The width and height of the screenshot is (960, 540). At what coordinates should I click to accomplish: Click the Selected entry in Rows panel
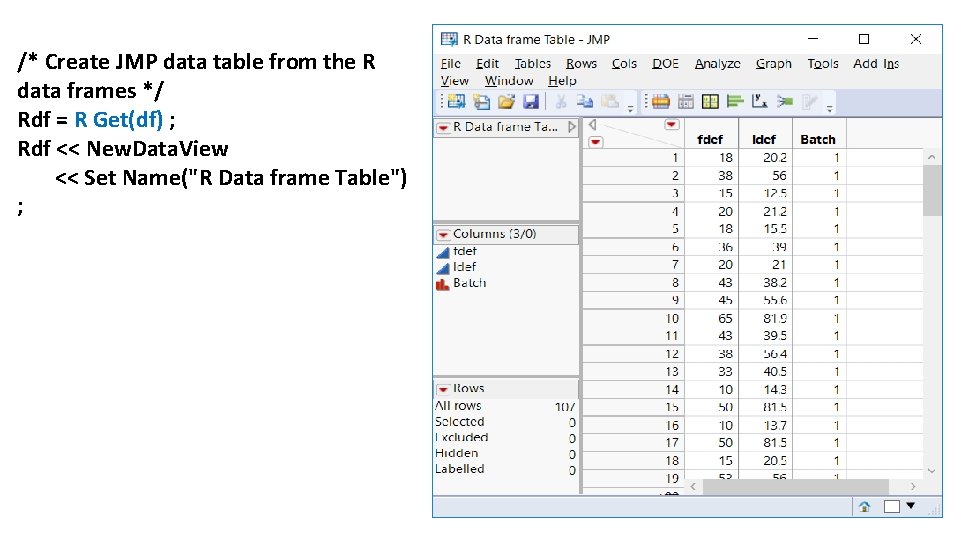pos(460,422)
